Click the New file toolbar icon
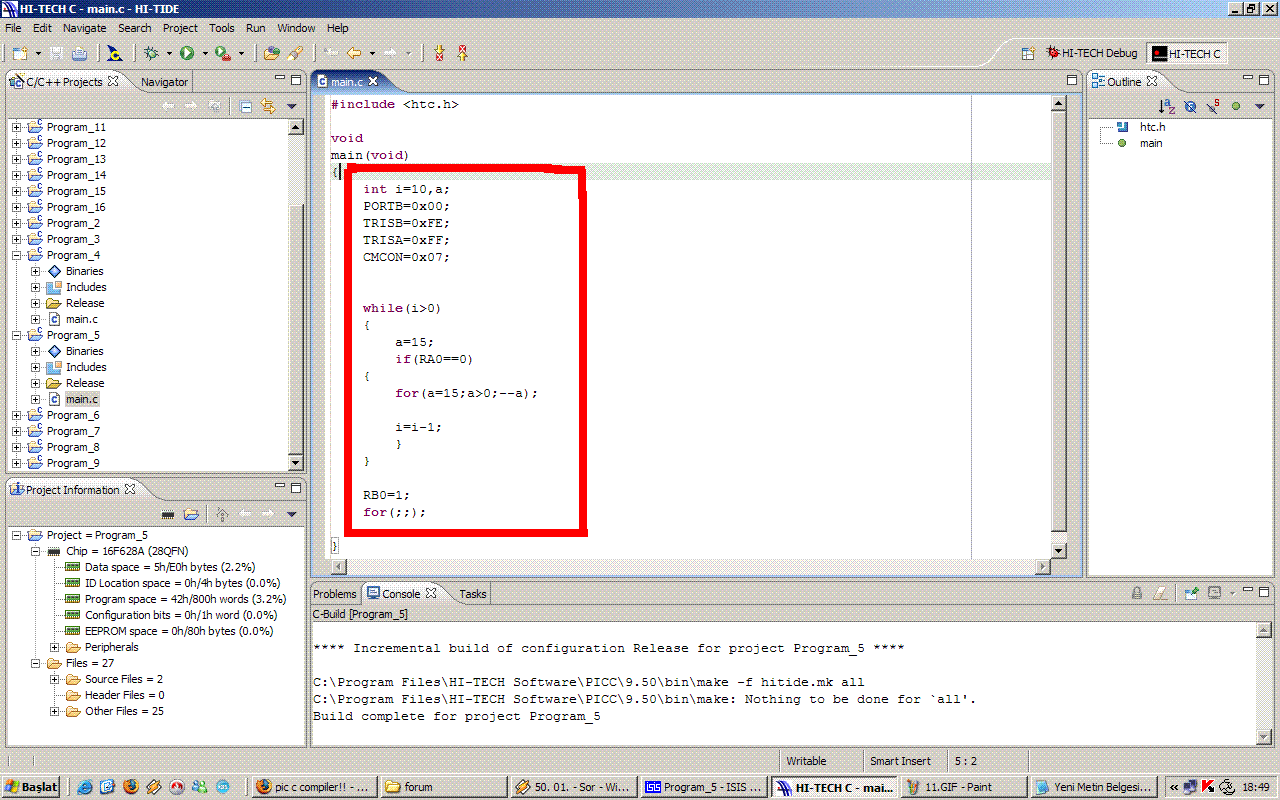This screenshot has width=1280, height=800. click(x=20, y=53)
